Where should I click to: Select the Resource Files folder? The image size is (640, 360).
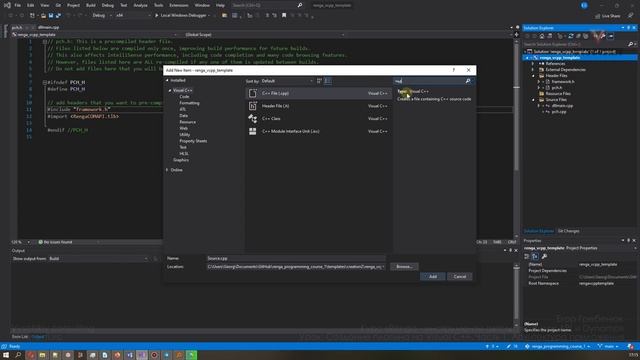tap(558, 93)
